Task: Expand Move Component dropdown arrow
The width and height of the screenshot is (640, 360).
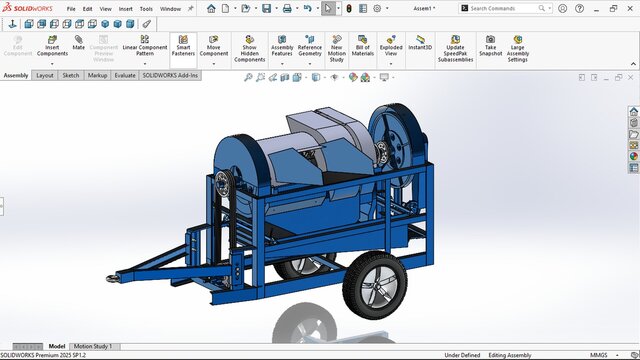Action: point(213,64)
